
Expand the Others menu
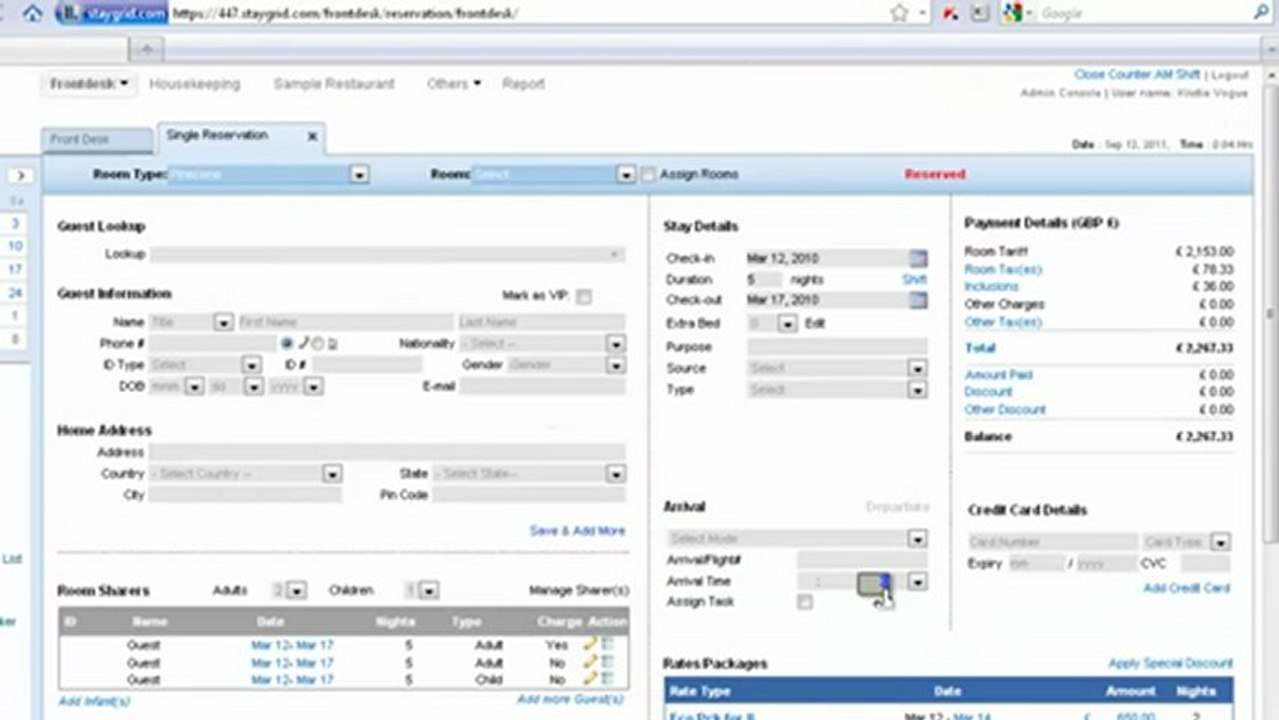[453, 84]
